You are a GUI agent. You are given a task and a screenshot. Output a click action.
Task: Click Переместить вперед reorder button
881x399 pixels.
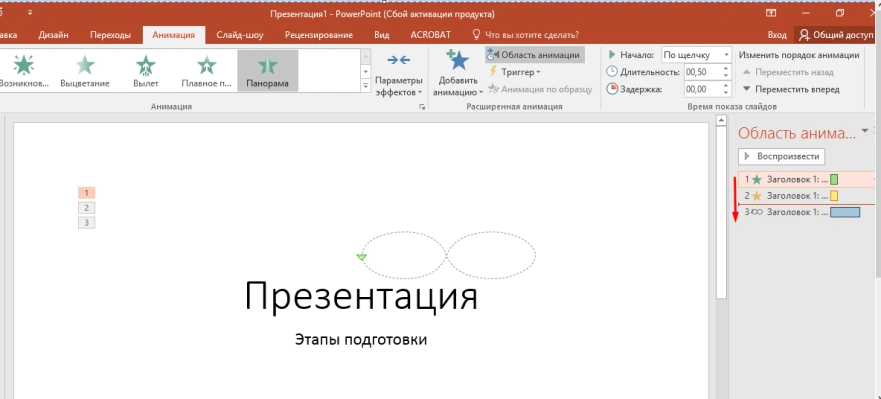[791, 89]
